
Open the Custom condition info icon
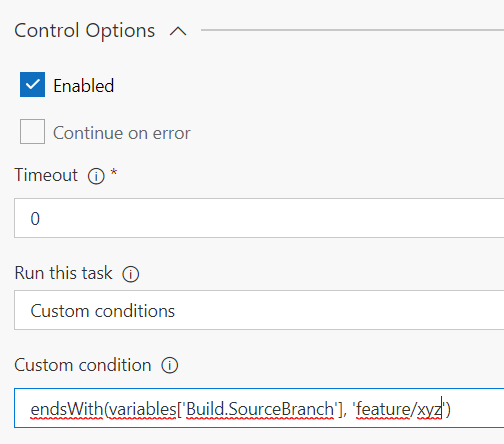point(170,365)
